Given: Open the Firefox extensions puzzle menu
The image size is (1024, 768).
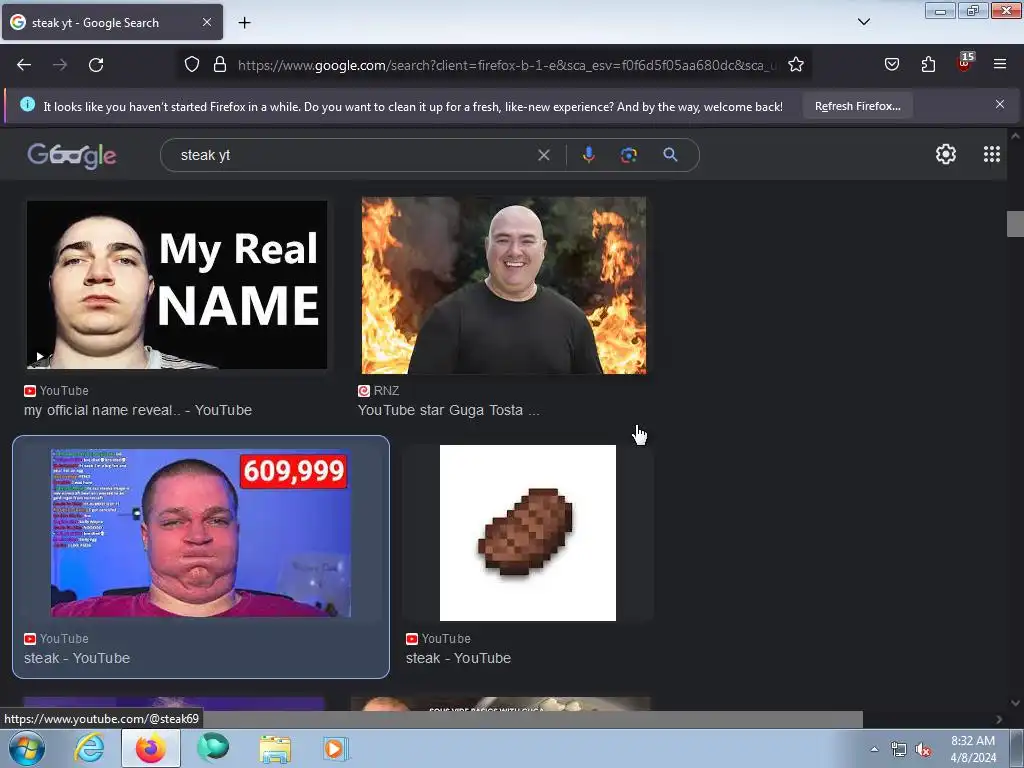Looking at the screenshot, I should coord(928,65).
